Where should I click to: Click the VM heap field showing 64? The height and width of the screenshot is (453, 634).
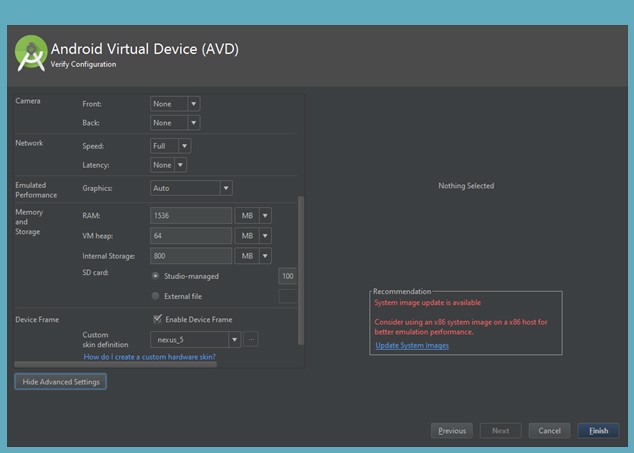[191, 236]
